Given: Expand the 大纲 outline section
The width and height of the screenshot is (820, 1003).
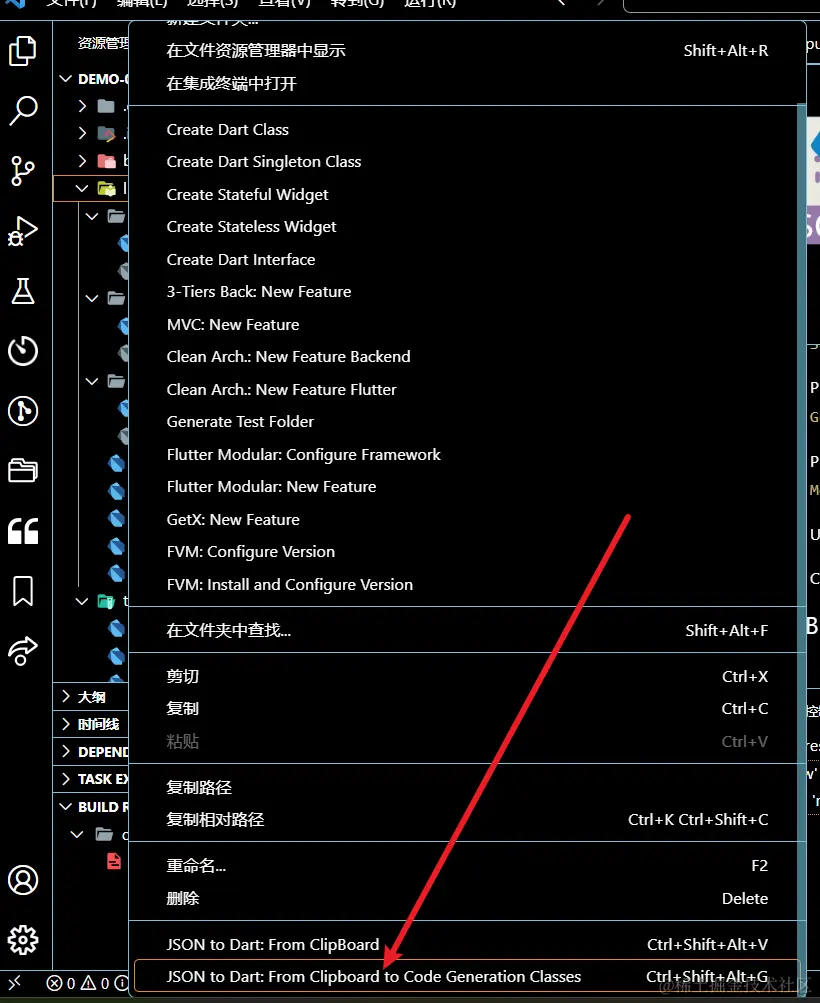Looking at the screenshot, I should pyautogui.click(x=91, y=697).
